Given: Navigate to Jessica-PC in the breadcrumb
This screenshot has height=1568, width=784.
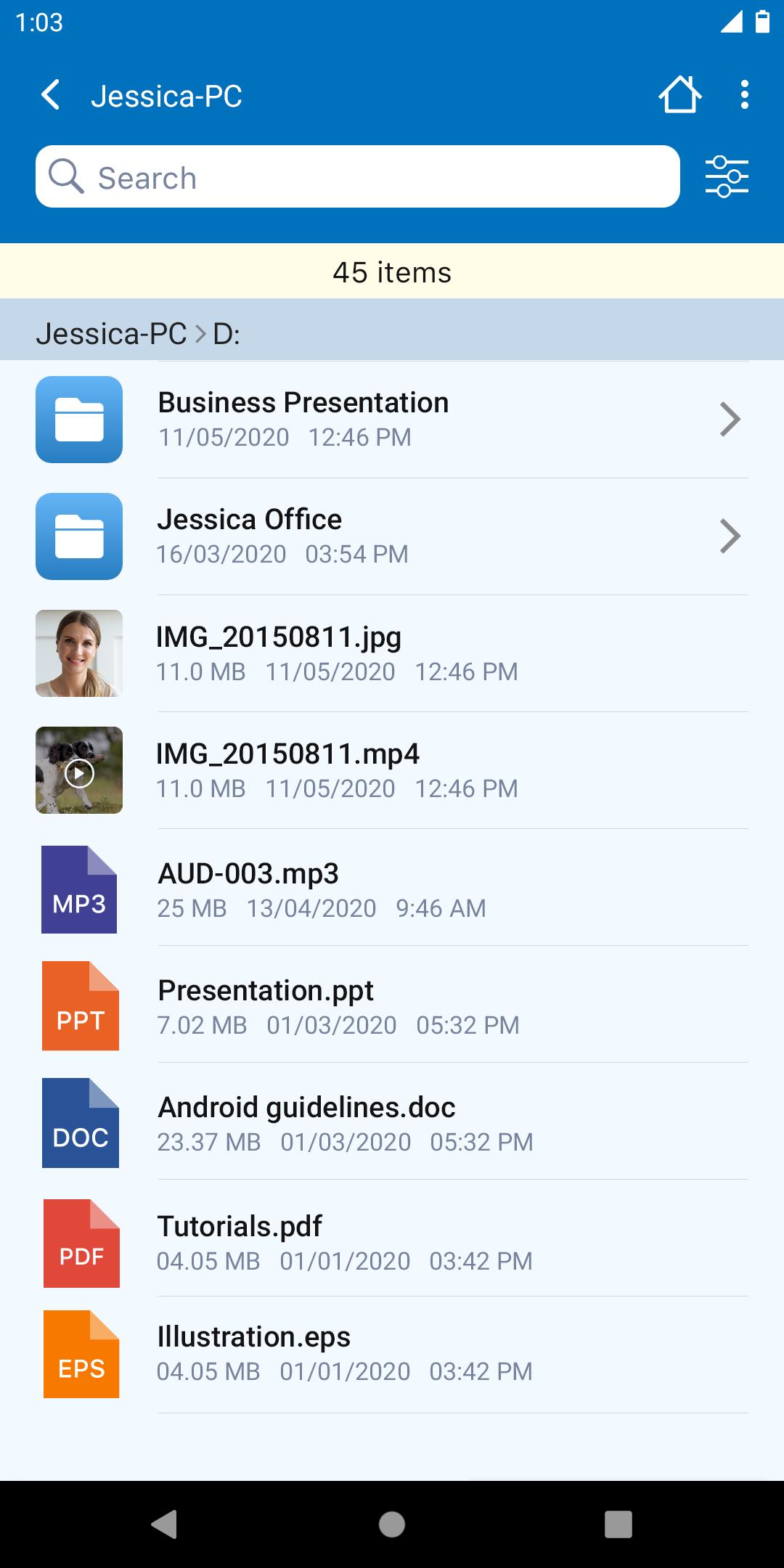Looking at the screenshot, I should pyautogui.click(x=112, y=333).
